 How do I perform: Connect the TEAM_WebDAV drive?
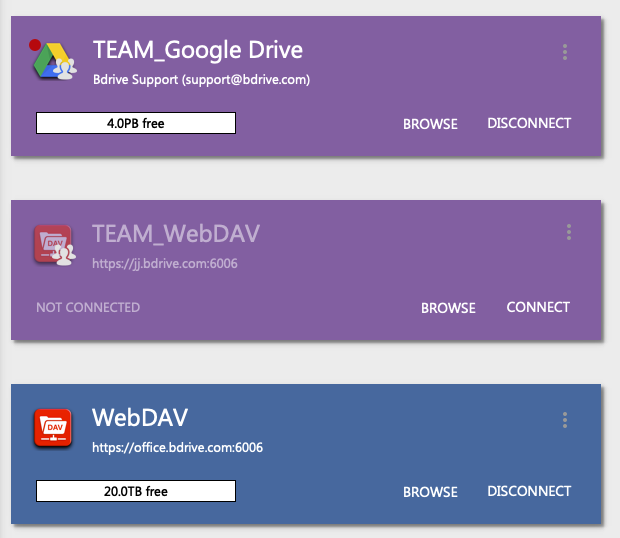538,307
